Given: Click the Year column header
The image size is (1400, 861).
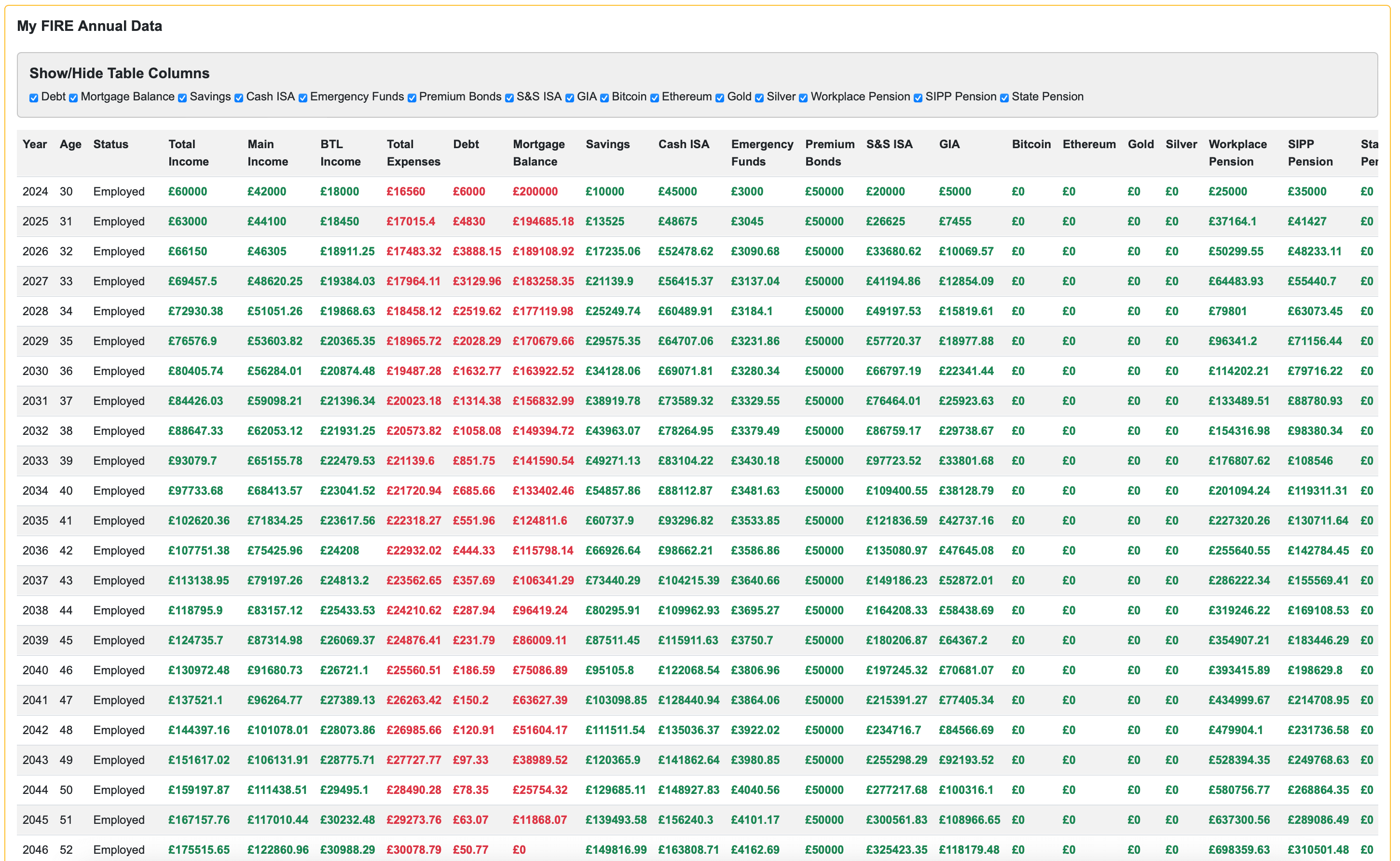Looking at the screenshot, I should [35, 144].
